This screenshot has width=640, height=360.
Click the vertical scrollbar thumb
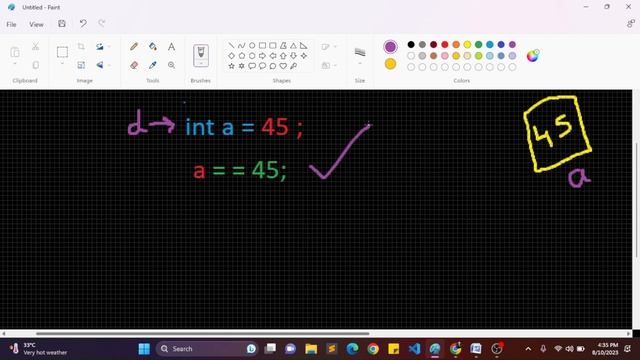pos(636,200)
